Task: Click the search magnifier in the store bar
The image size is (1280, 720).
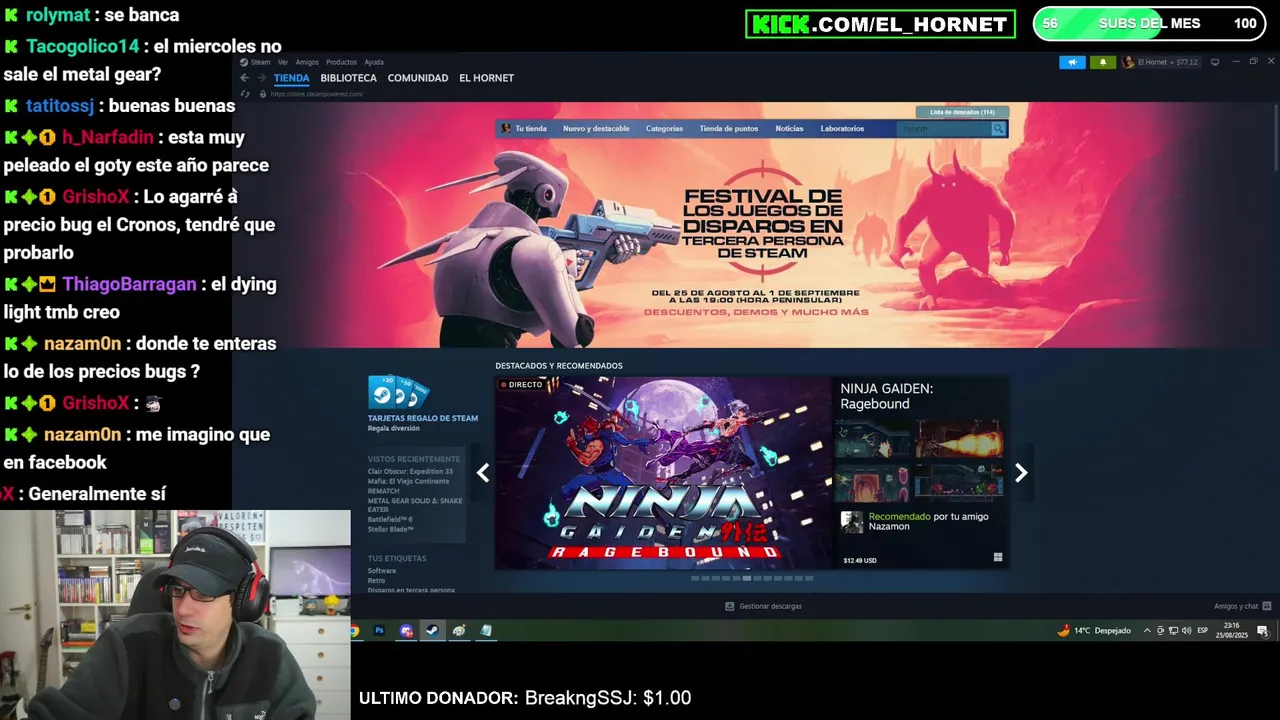Action: pyautogui.click(x=998, y=129)
